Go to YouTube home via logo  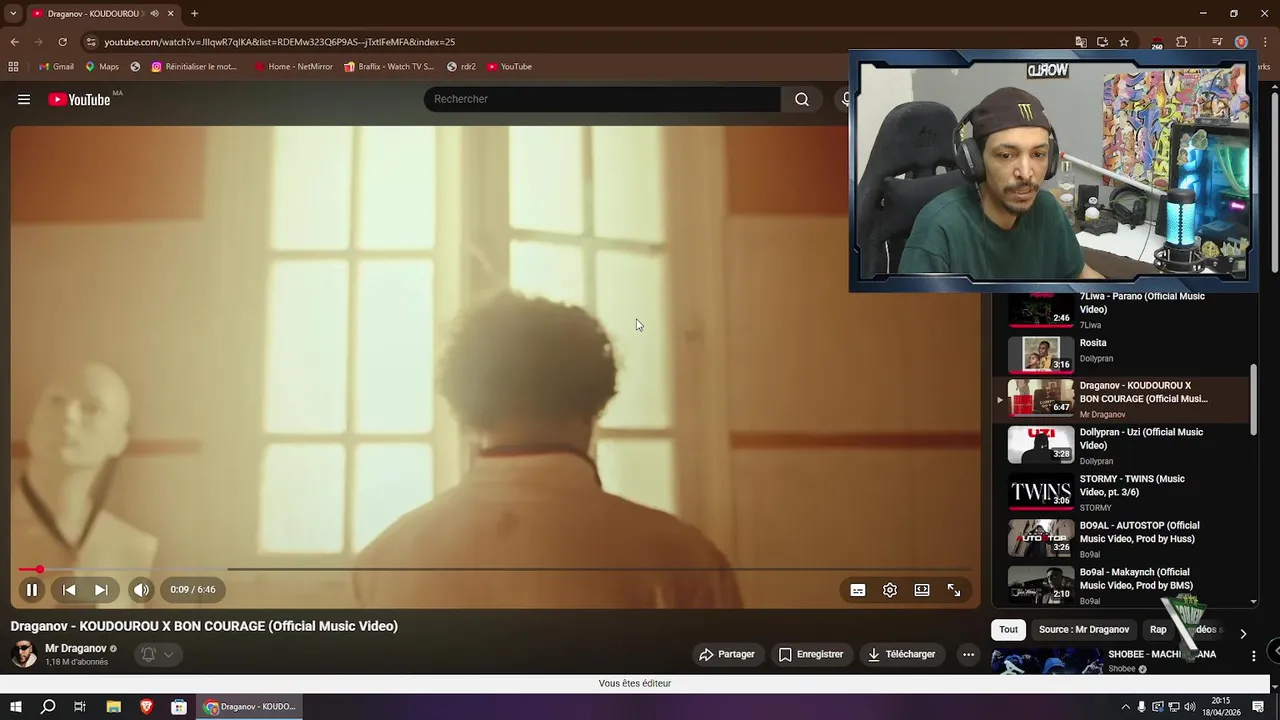click(x=79, y=99)
